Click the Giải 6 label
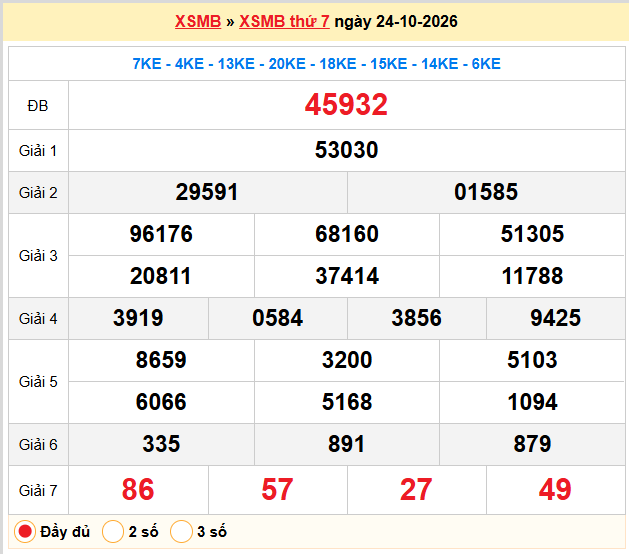The width and height of the screenshot is (629, 554). pyautogui.click(x=38, y=445)
